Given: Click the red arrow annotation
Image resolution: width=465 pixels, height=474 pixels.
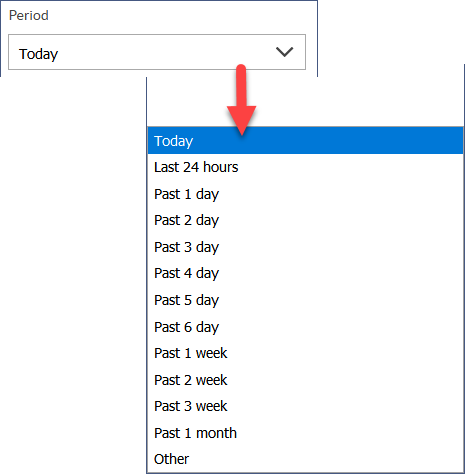Looking at the screenshot, I should (x=241, y=100).
